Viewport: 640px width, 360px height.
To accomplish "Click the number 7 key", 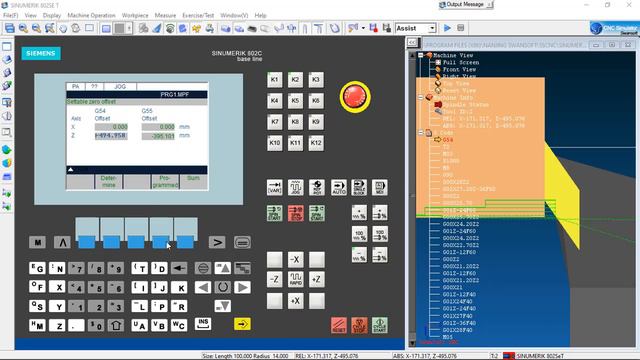I will tap(76, 268).
